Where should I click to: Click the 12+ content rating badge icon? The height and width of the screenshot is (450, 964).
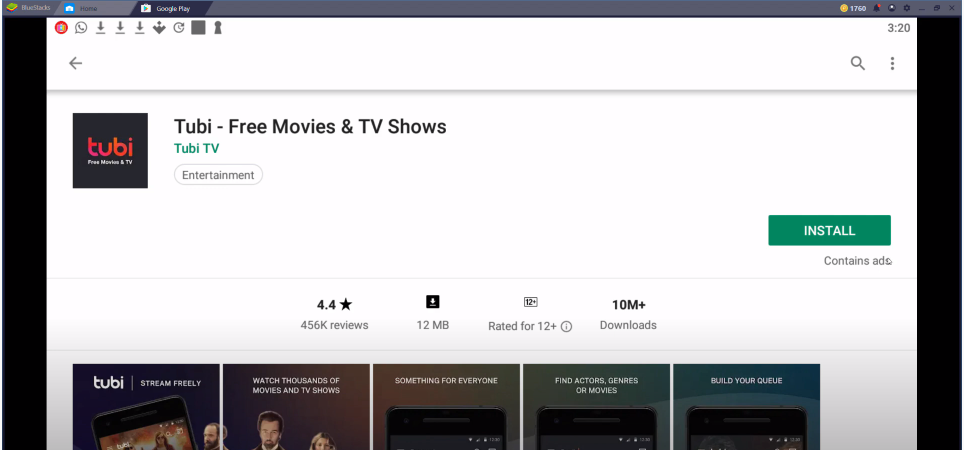pos(531,302)
